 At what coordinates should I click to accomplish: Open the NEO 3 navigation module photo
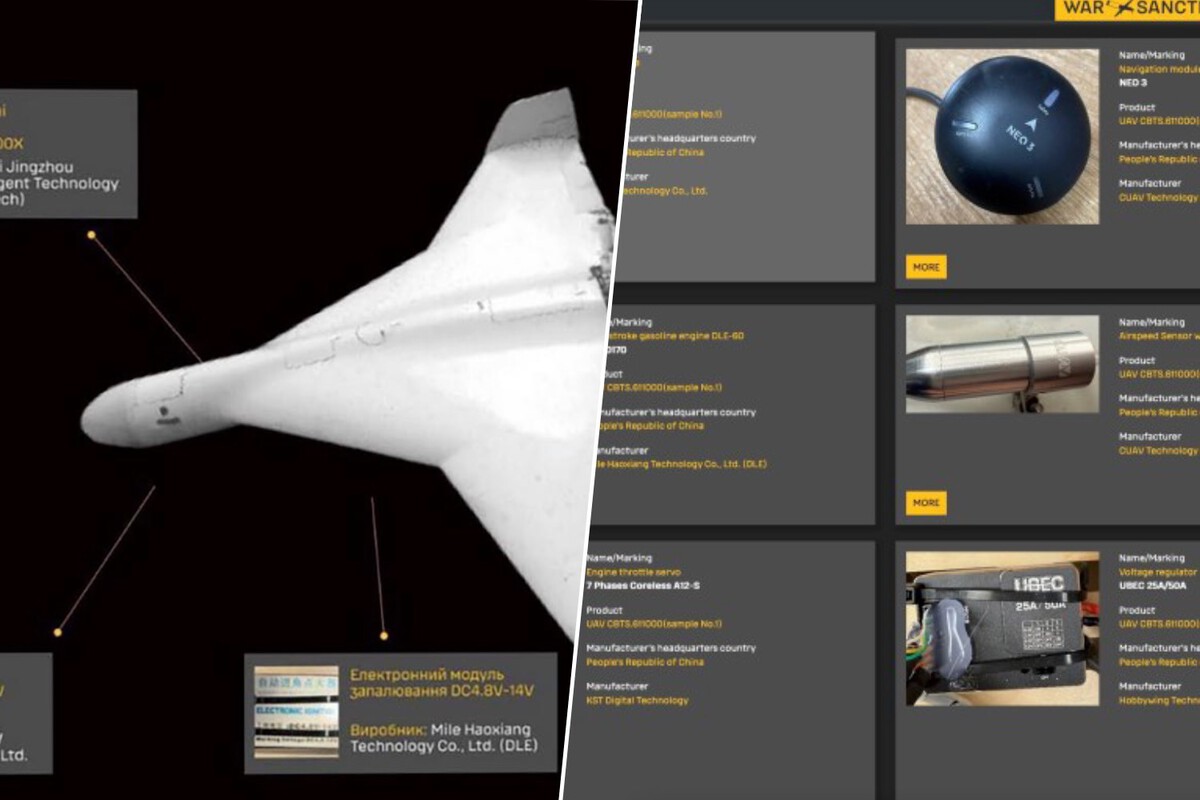click(1001, 138)
